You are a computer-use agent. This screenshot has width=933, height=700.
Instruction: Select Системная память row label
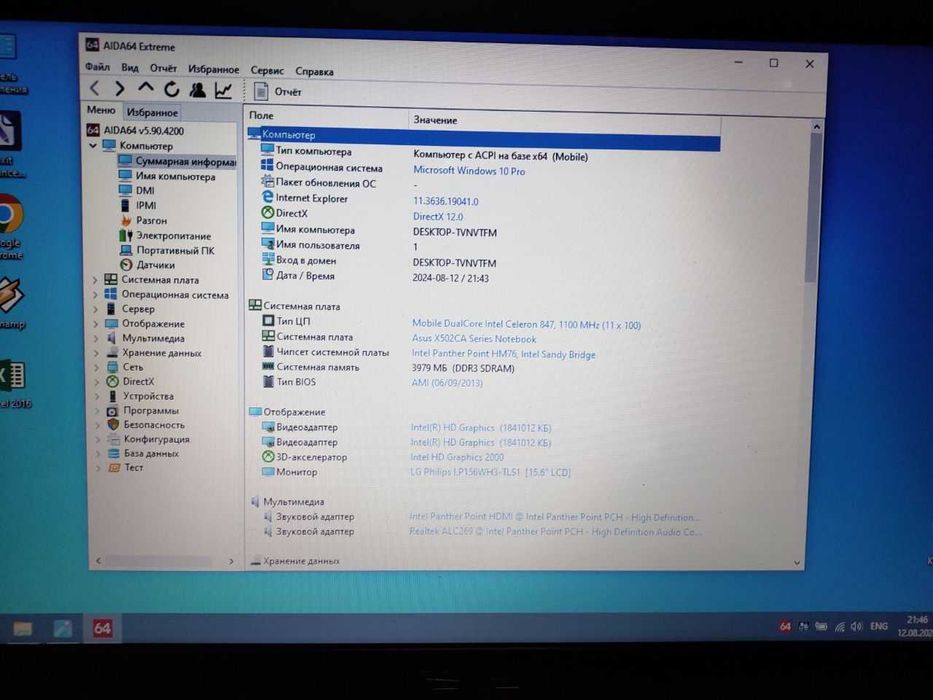click(x=318, y=367)
